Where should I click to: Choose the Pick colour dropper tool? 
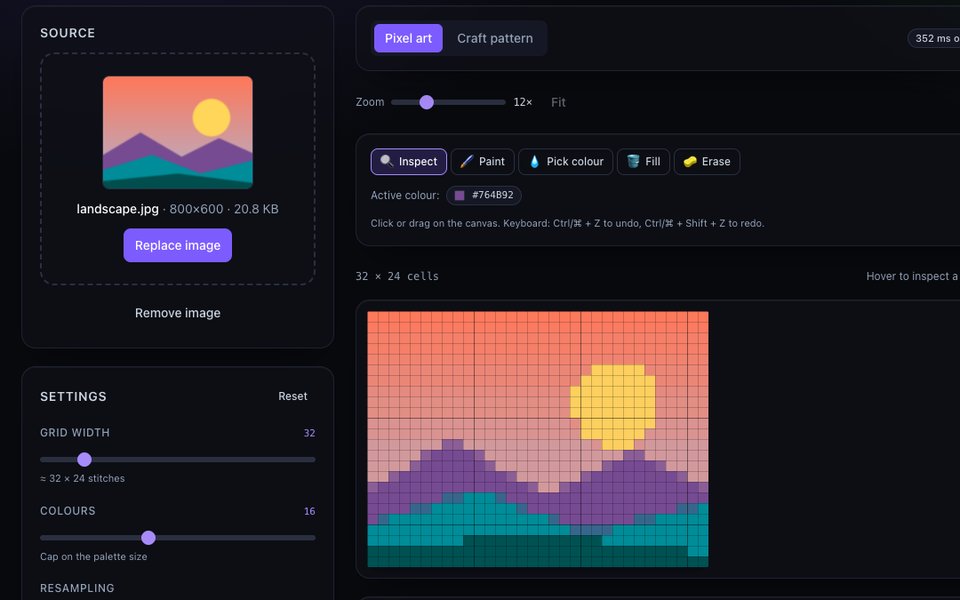point(566,162)
